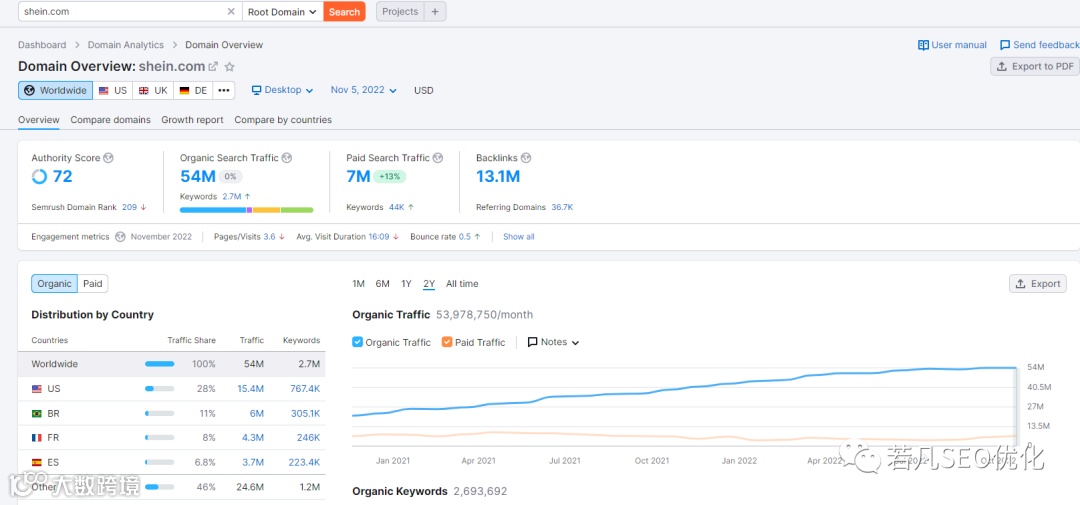Viewport: 1080px width, 505px height.
Task: Click the chart Export button
Action: 1038,284
